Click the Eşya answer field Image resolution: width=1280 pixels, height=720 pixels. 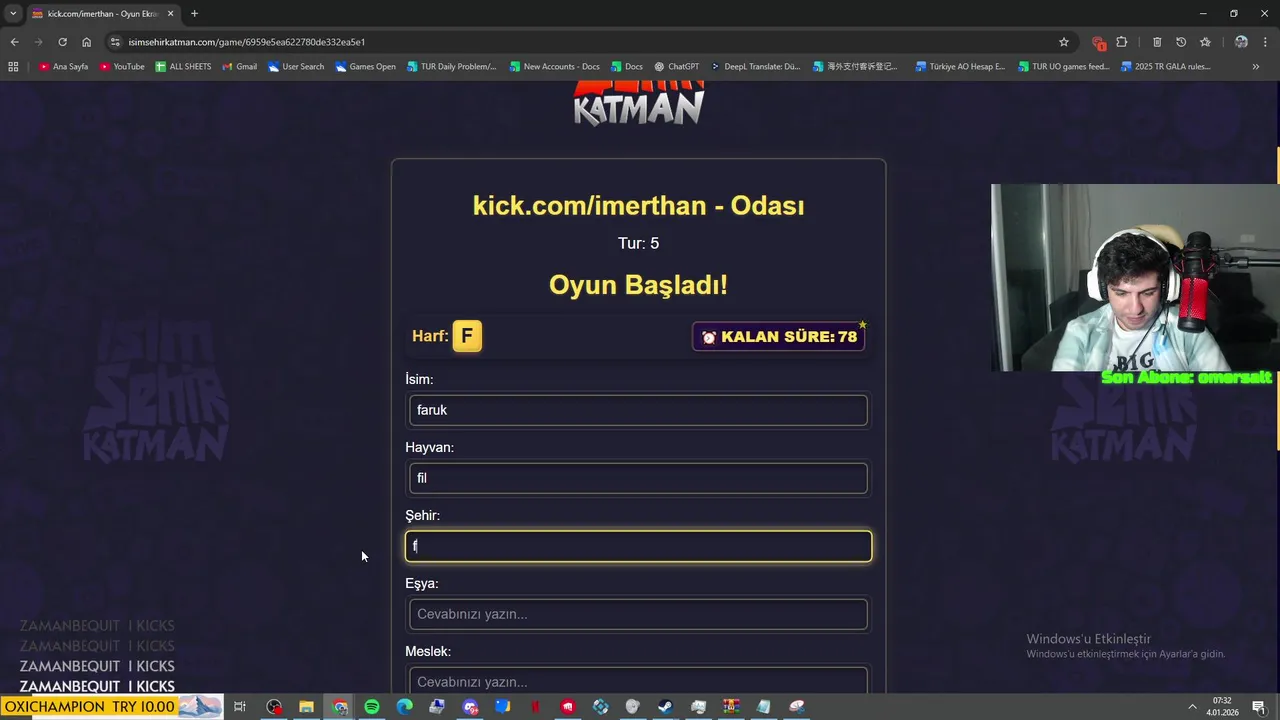[638, 614]
